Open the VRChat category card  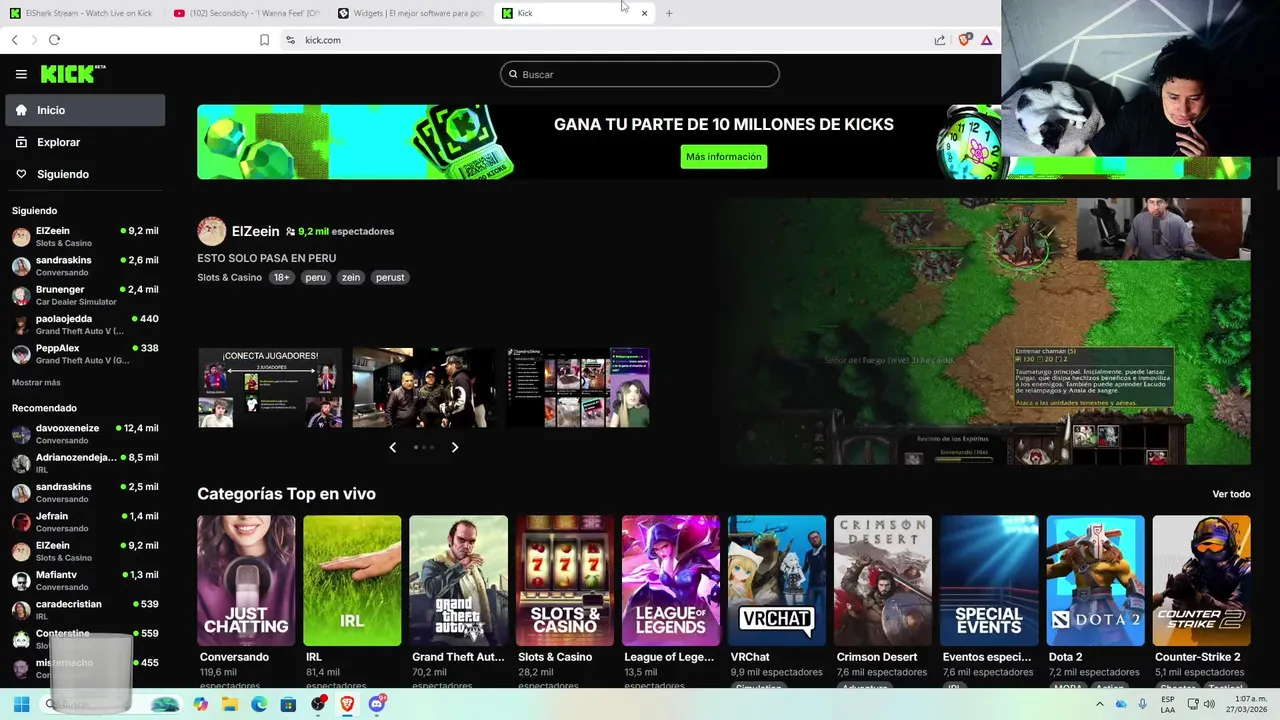click(x=777, y=580)
